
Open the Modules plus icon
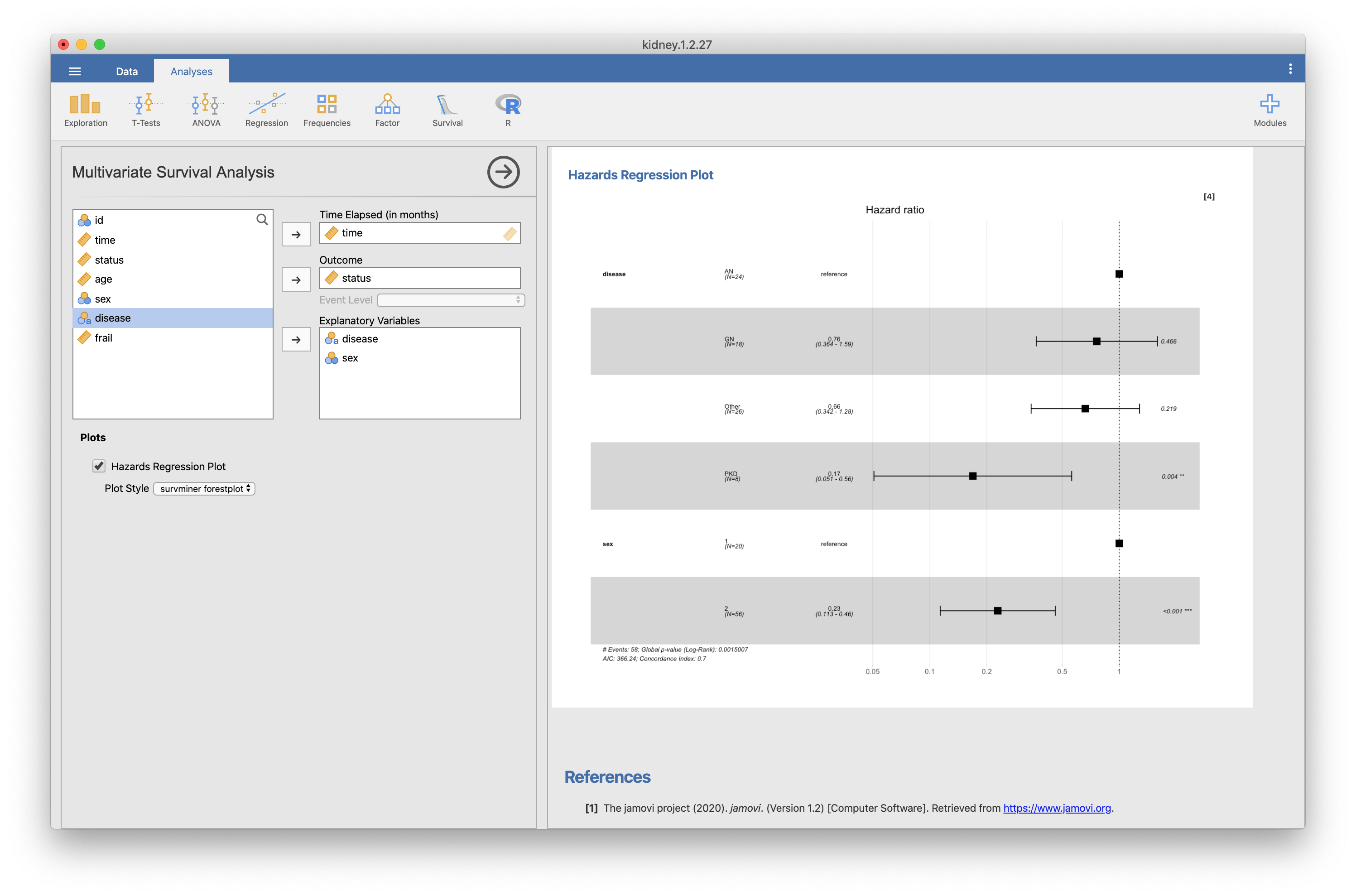(1269, 110)
